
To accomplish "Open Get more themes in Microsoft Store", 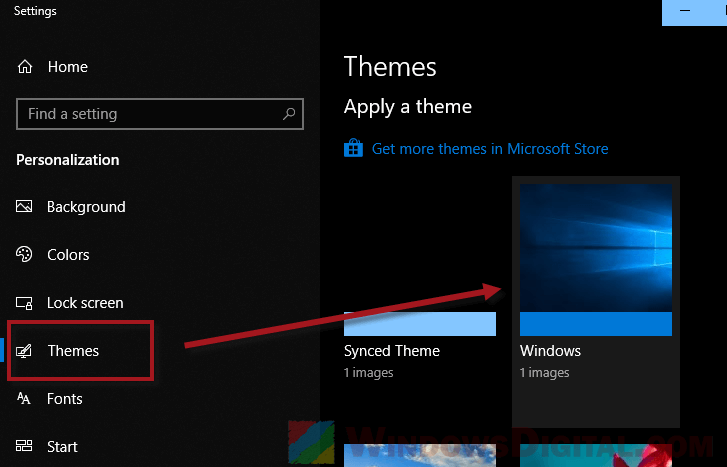I will click(490, 149).
